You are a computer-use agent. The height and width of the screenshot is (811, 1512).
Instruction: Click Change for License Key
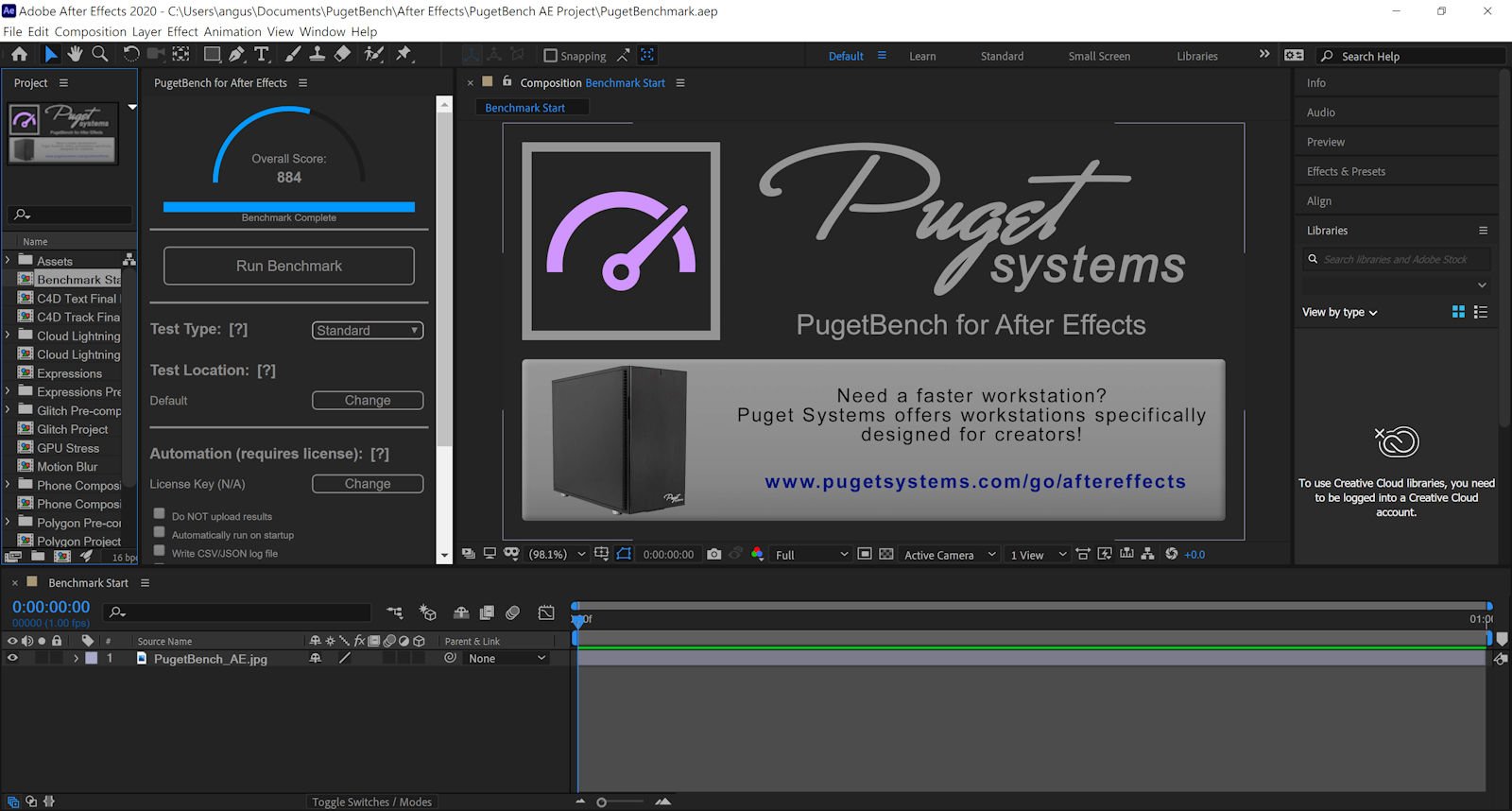(x=368, y=483)
